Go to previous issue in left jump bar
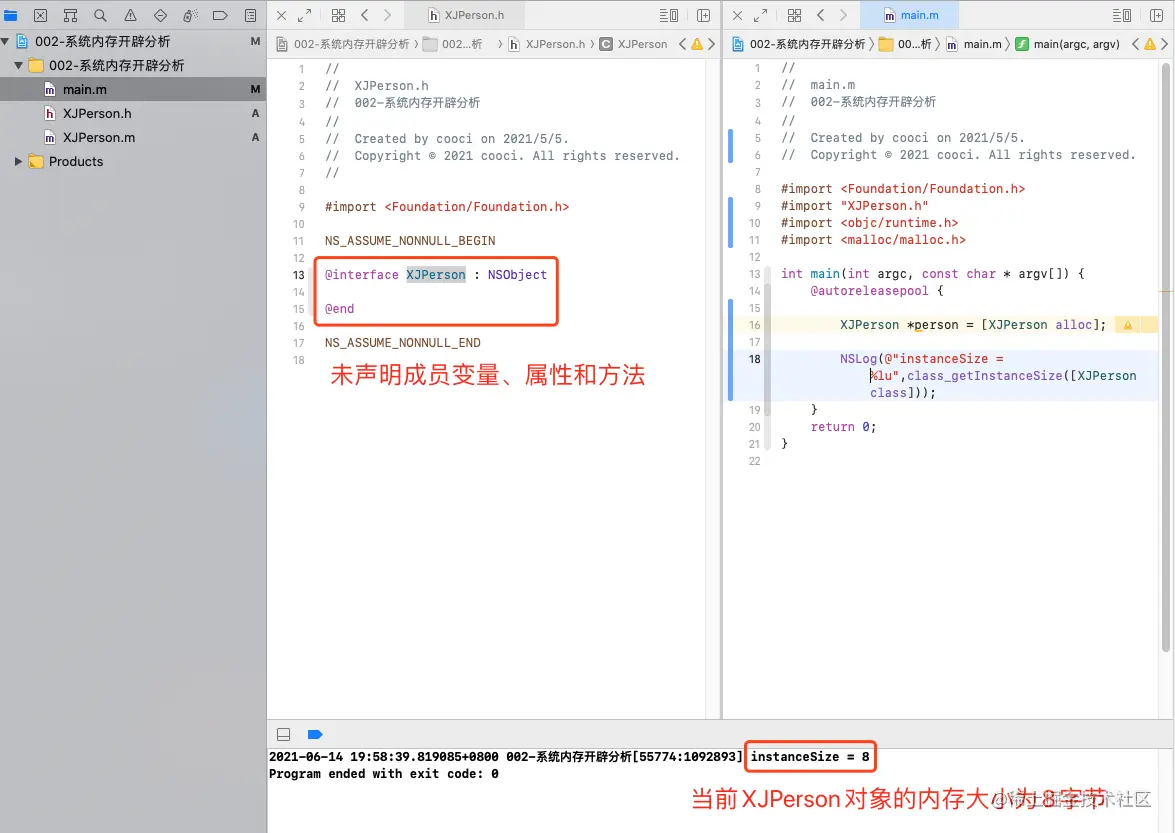This screenshot has width=1175, height=833. 682,44
